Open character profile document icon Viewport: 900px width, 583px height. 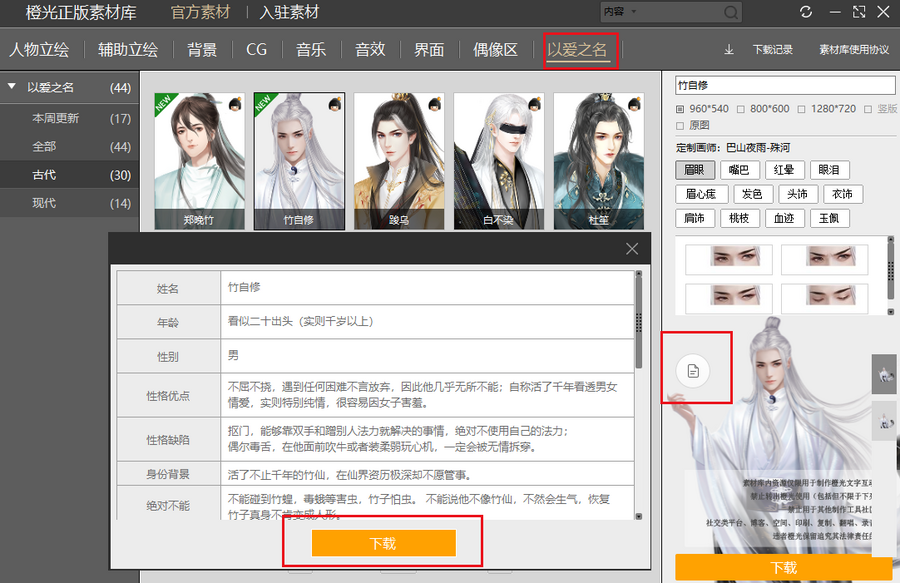coord(694,371)
